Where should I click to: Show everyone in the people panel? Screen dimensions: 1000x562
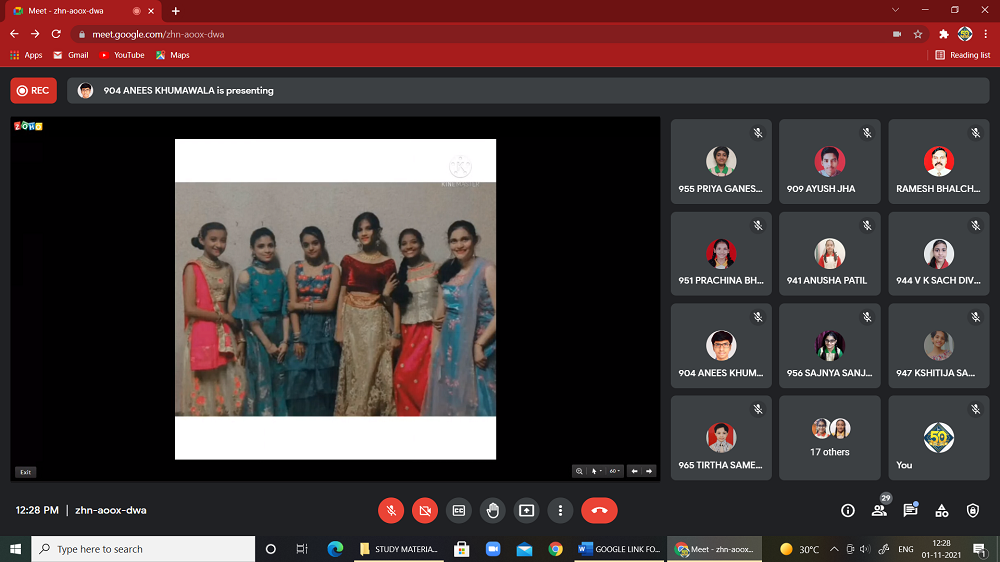point(879,510)
